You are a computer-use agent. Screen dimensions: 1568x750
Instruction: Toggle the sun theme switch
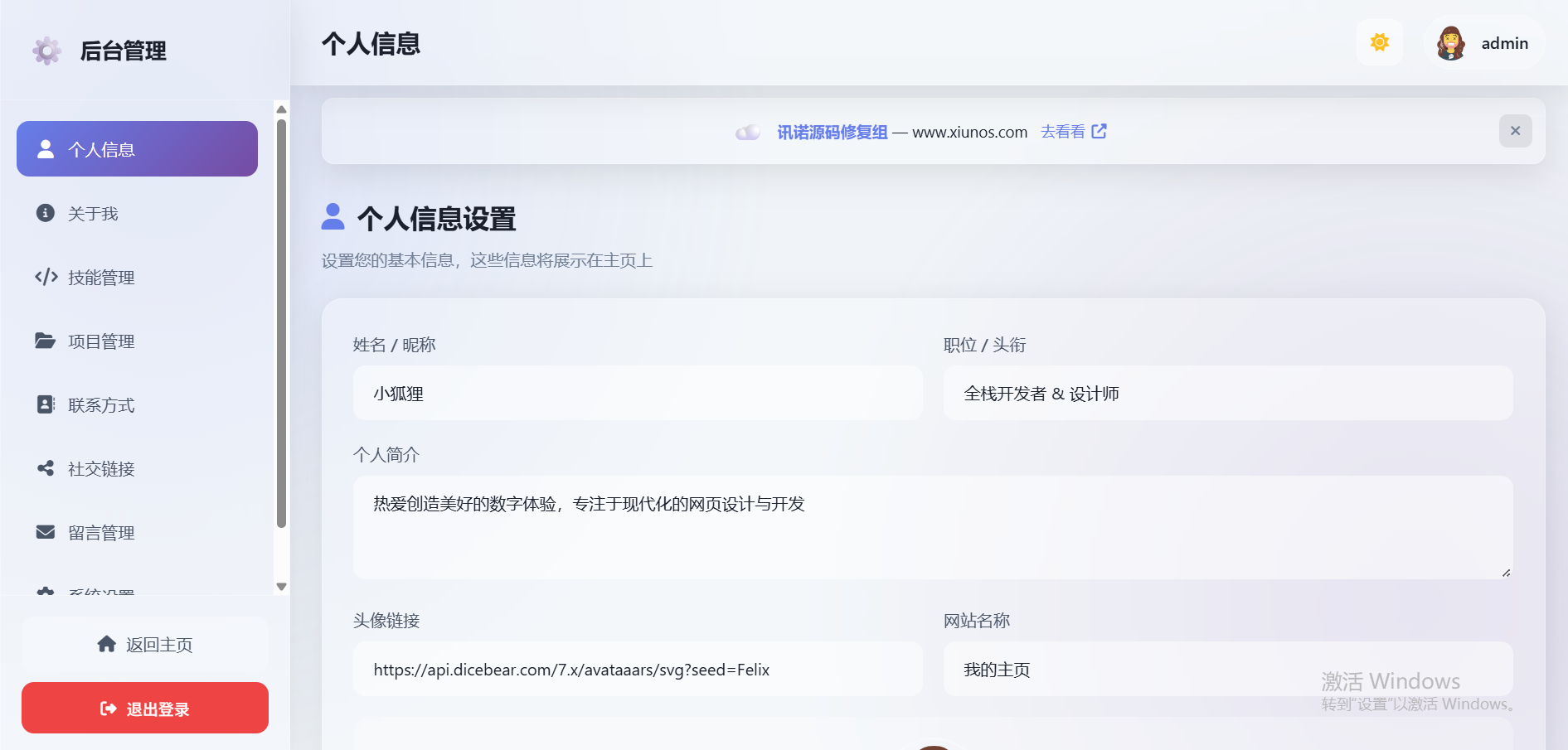(1379, 42)
